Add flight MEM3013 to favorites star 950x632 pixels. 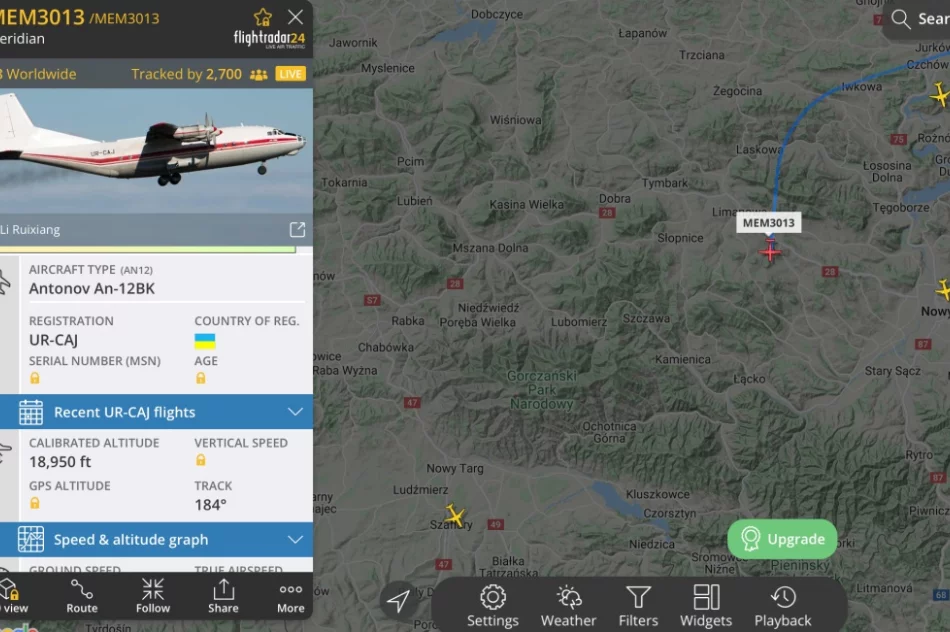(x=262, y=17)
